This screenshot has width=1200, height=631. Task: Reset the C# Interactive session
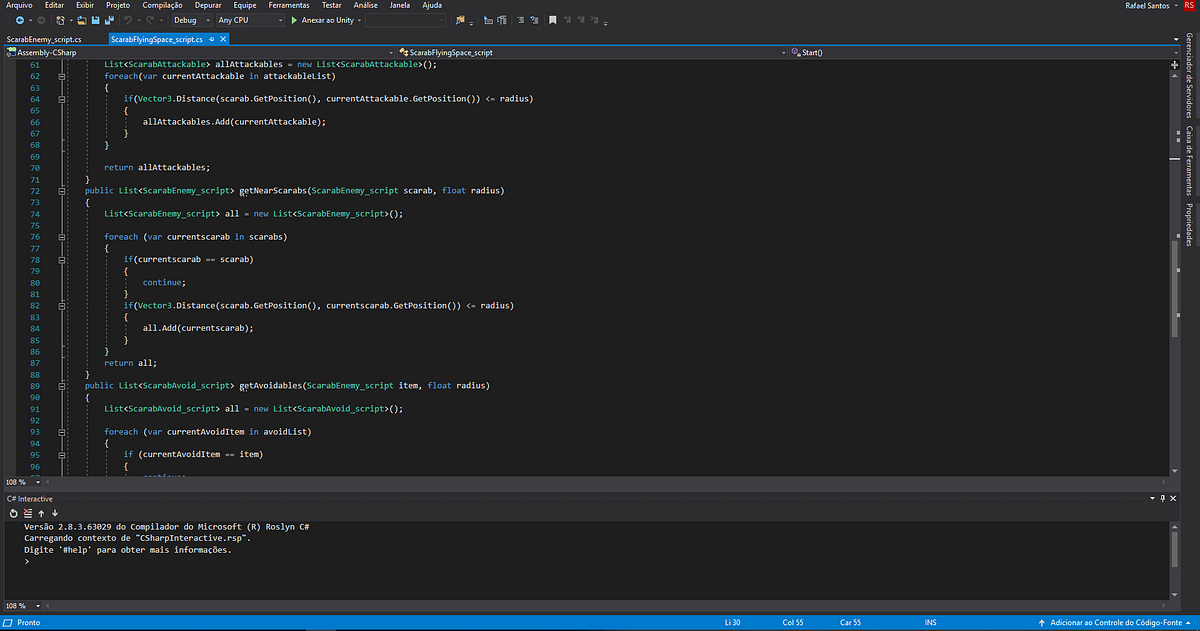(x=12, y=513)
